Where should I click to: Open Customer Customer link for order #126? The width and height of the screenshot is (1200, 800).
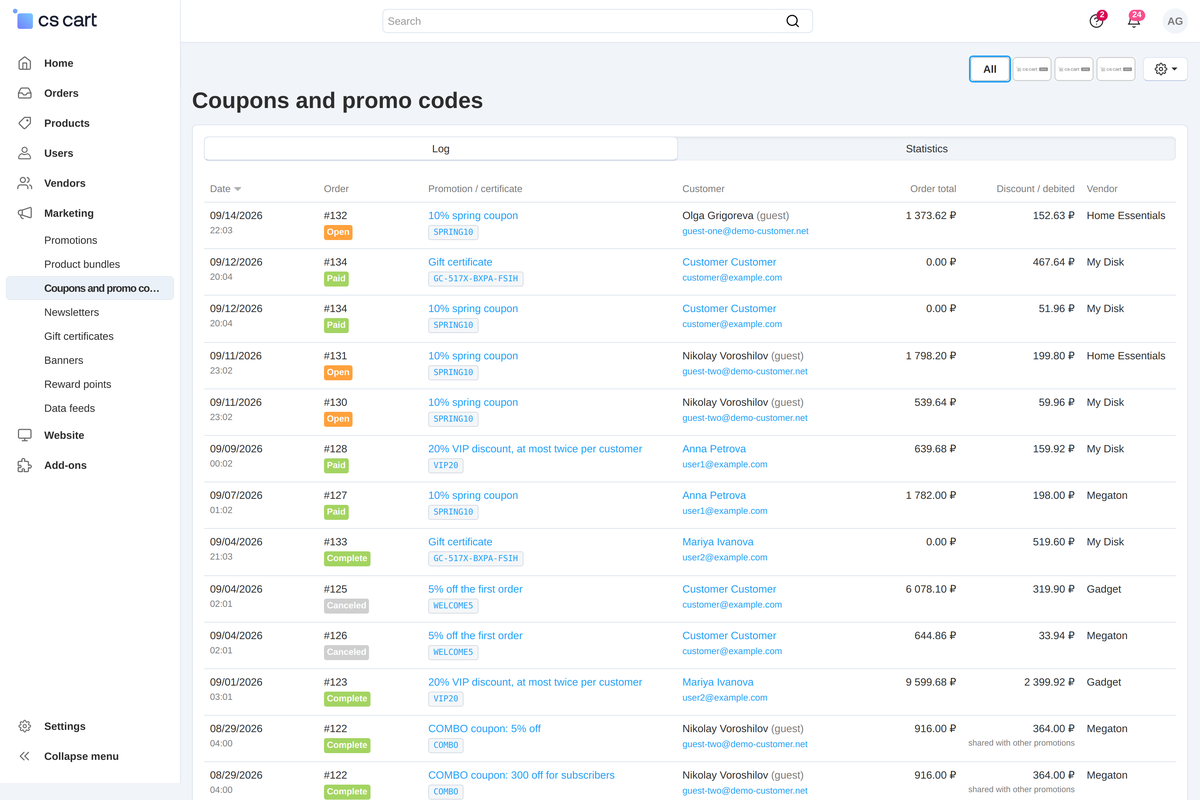tap(729, 635)
